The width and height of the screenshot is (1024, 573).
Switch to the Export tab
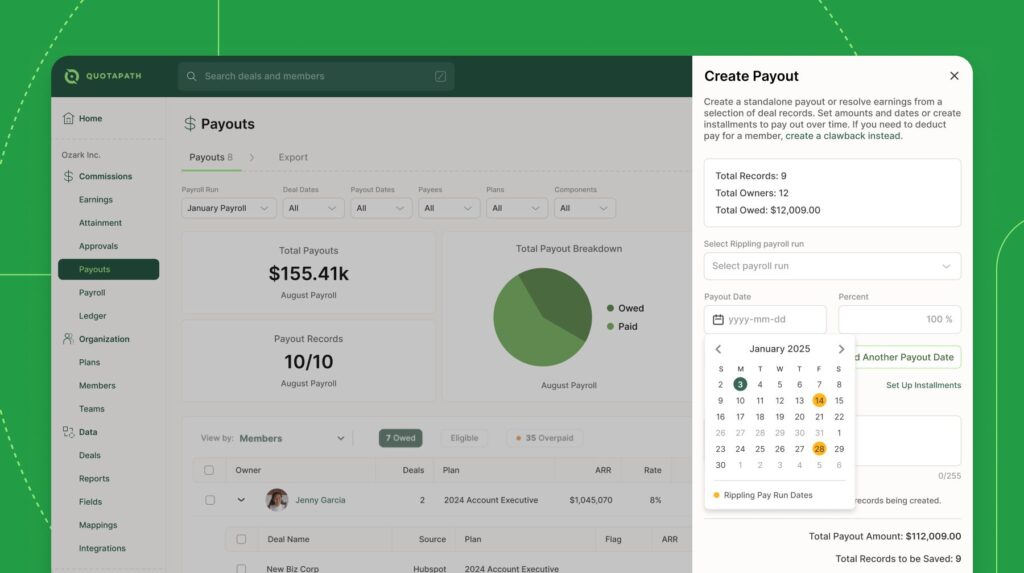tap(293, 157)
